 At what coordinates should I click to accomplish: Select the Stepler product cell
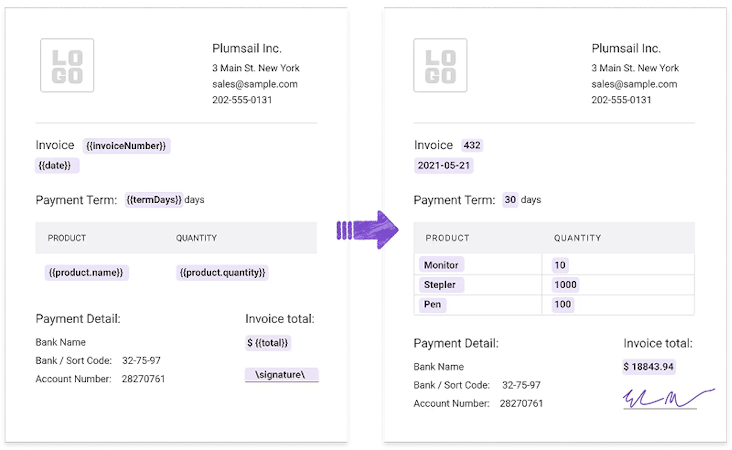(440, 285)
